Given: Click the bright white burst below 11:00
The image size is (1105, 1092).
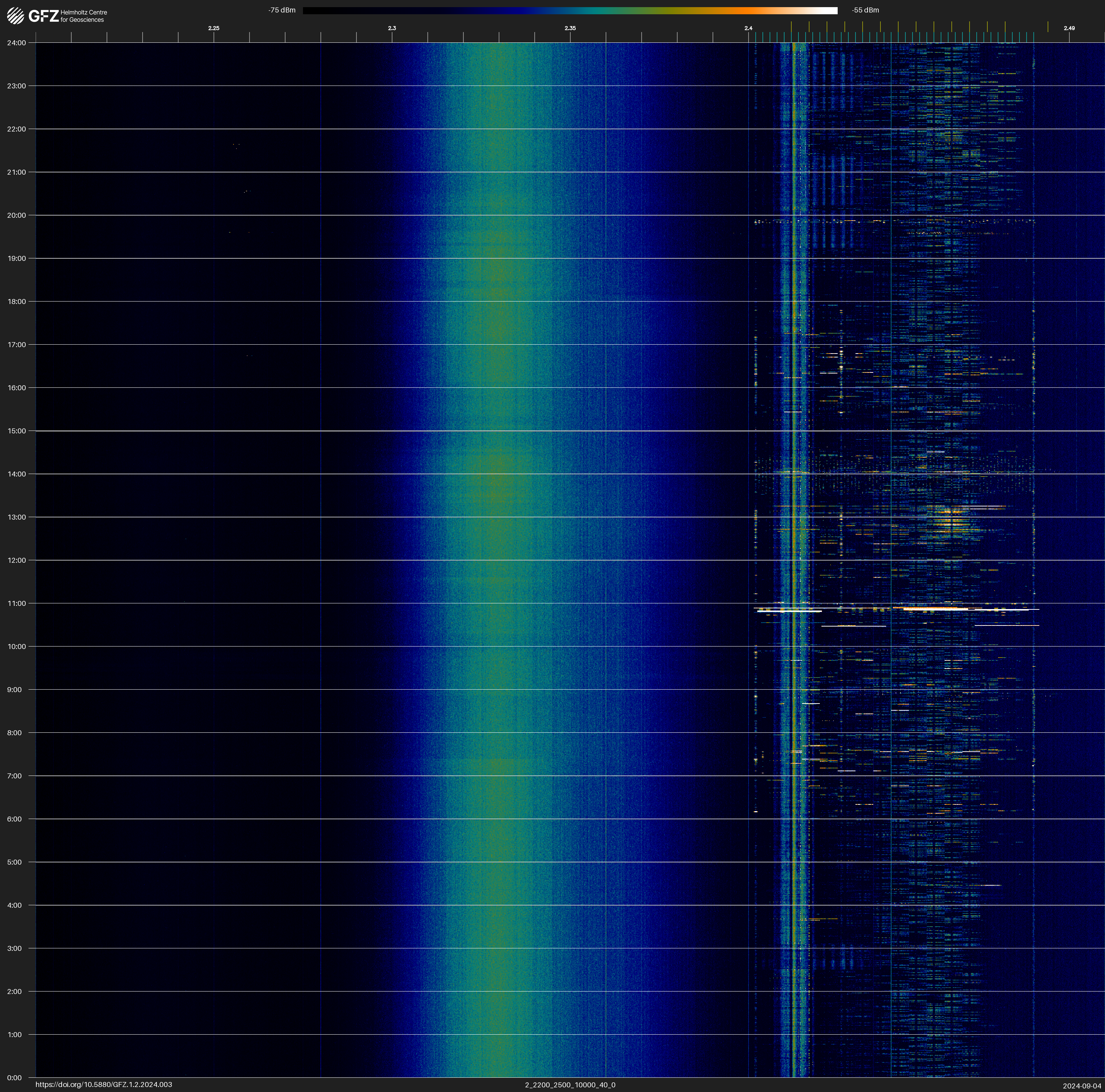Looking at the screenshot, I should click(935, 609).
